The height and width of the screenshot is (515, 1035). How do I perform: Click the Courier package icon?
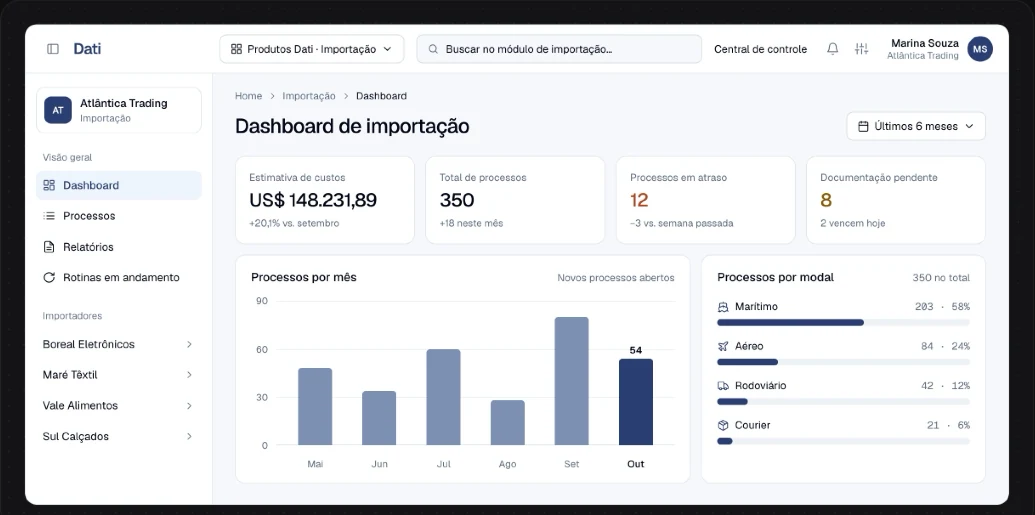click(723, 425)
